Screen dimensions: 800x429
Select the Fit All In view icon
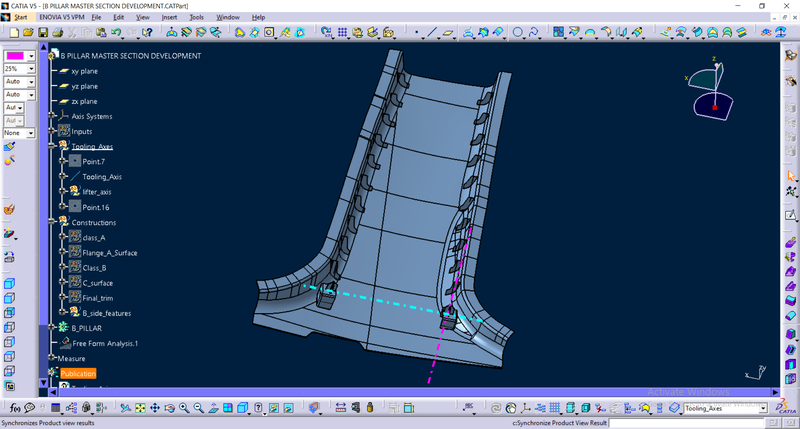coord(141,408)
